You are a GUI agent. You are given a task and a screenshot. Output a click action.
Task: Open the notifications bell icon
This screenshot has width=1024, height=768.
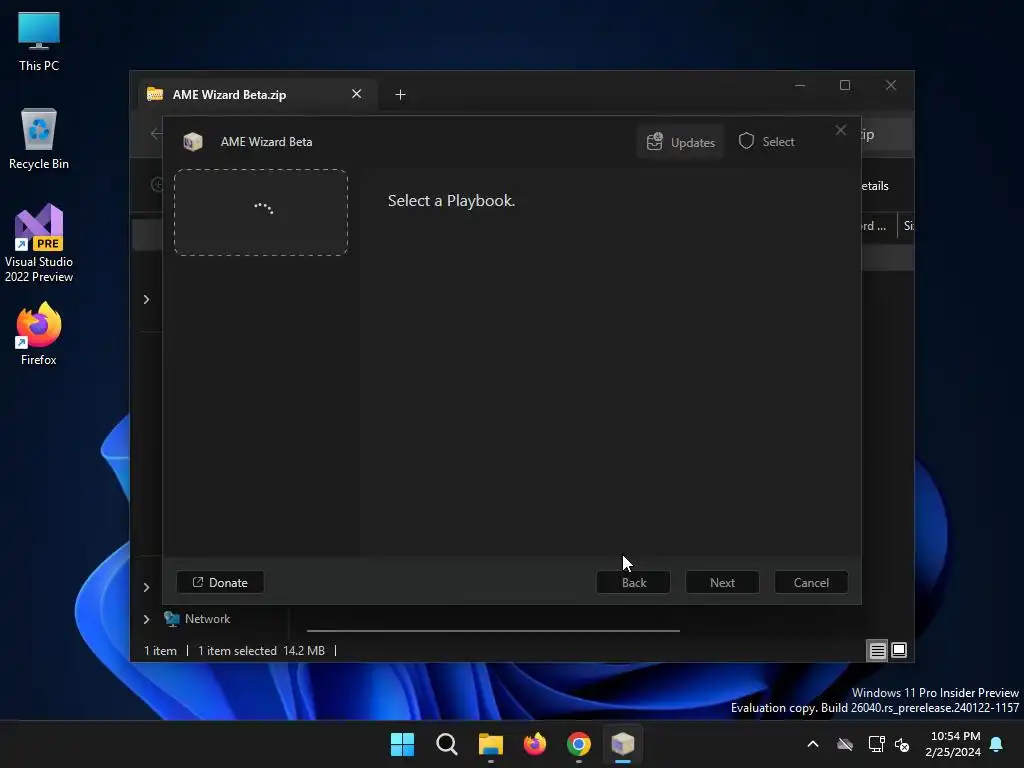click(x=997, y=744)
